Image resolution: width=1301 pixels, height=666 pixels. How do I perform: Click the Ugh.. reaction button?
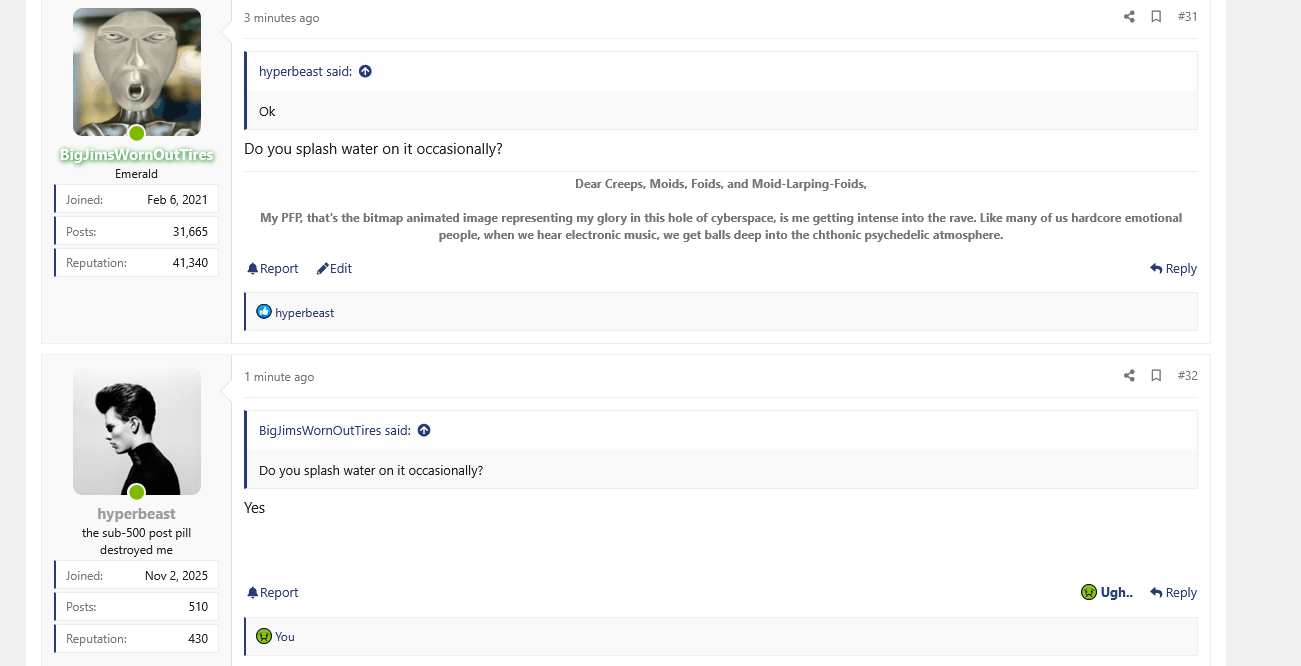pyautogui.click(x=1107, y=593)
